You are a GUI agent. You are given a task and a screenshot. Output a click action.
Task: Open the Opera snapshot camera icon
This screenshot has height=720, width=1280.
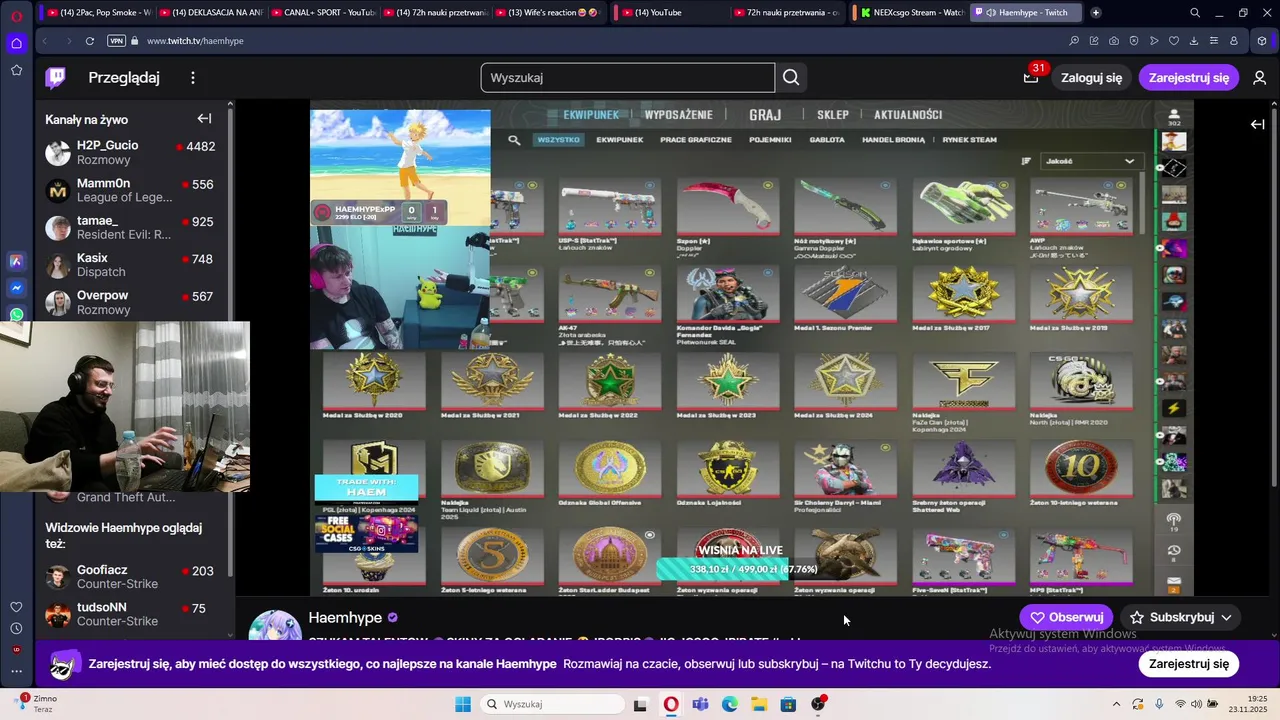pyautogui.click(x=1114, y=41)
